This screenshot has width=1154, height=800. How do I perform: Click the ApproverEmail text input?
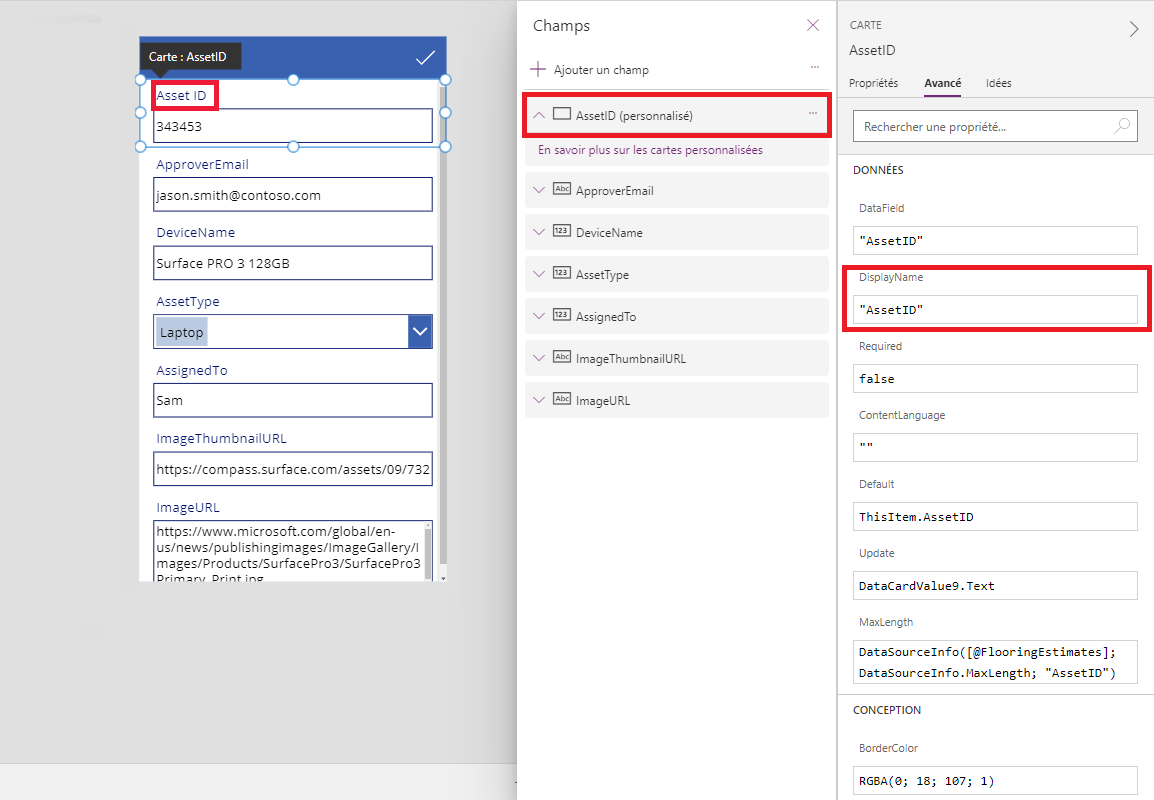(x=293, y=194)
